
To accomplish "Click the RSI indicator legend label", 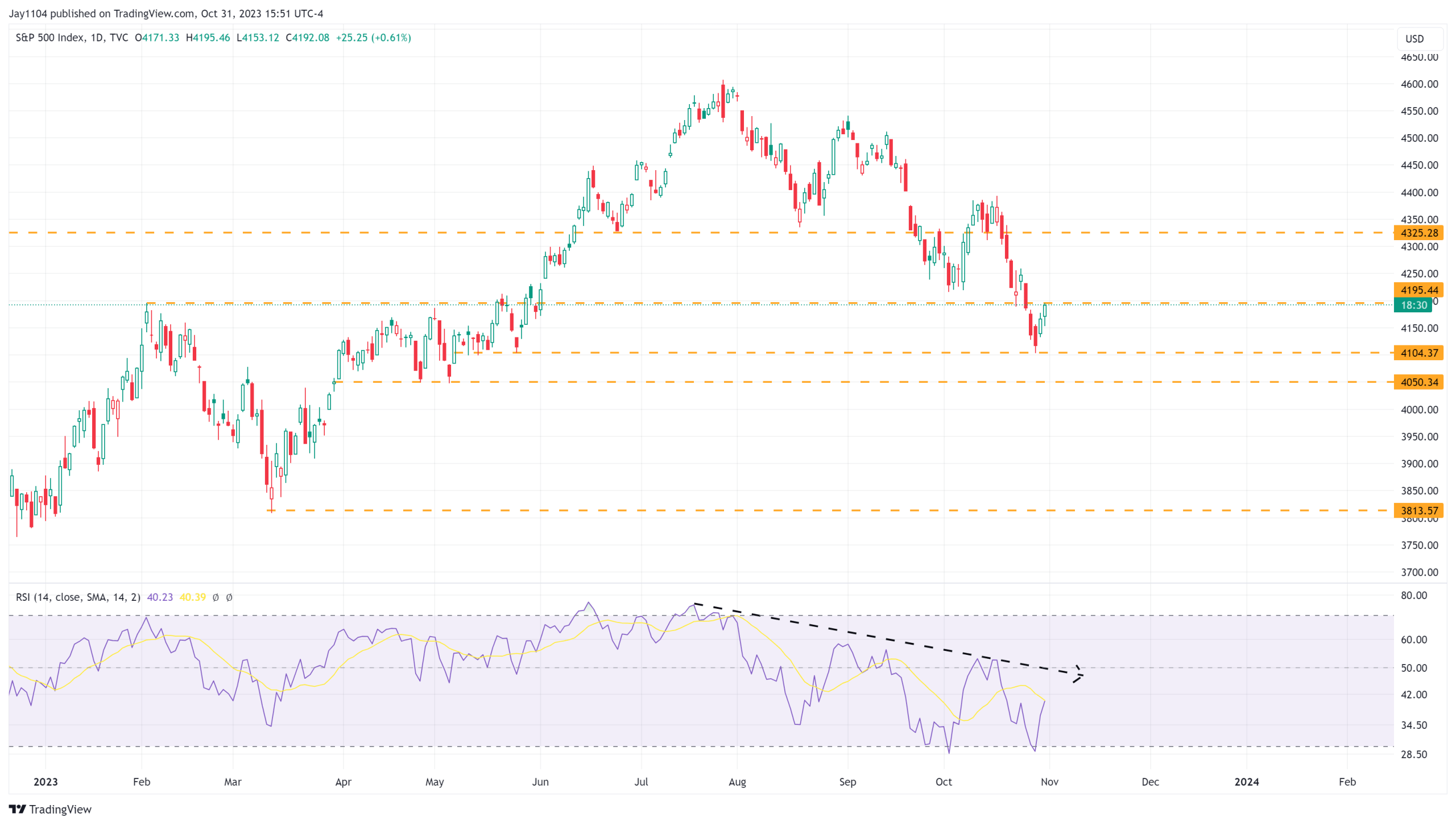I will (78, 597).
